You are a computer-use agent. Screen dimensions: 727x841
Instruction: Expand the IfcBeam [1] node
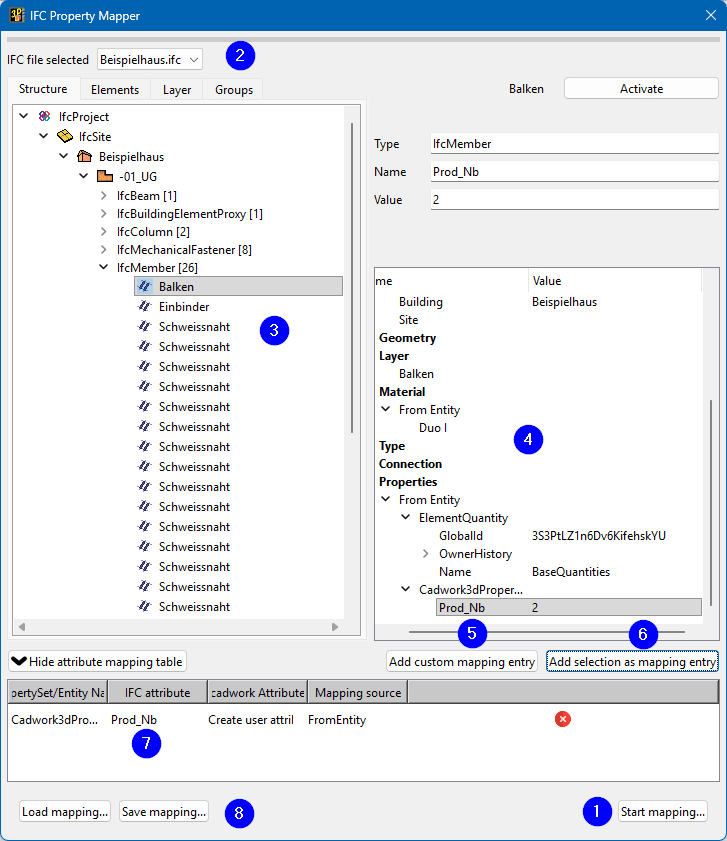(104, 196)
